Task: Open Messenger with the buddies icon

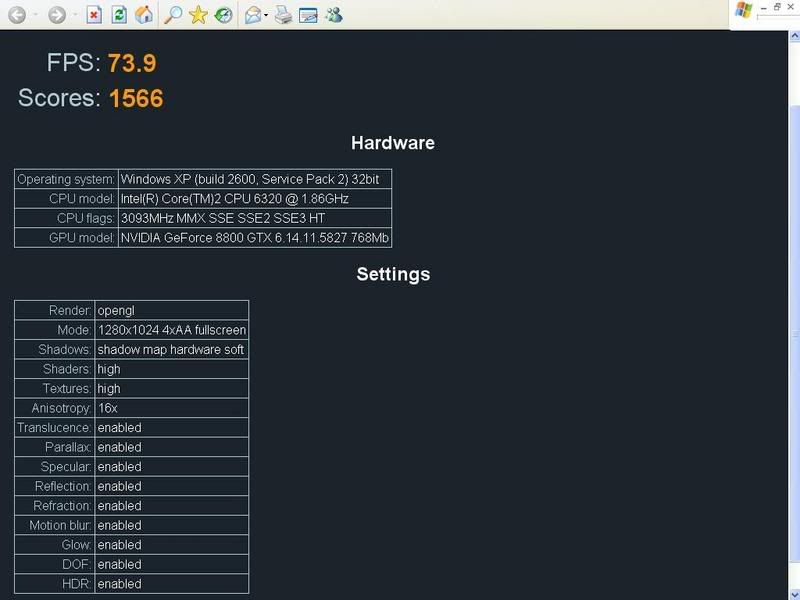Action: 334,15
